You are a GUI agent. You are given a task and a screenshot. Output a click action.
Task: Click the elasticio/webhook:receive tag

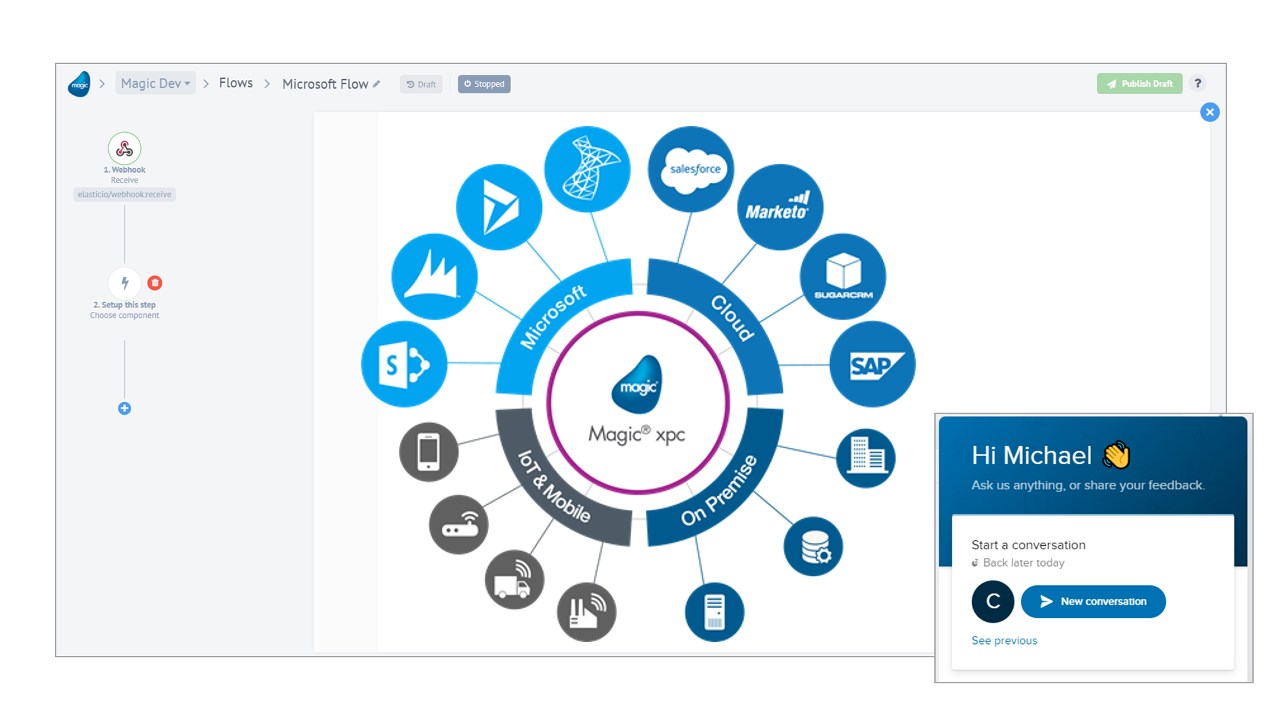[125, 194]
